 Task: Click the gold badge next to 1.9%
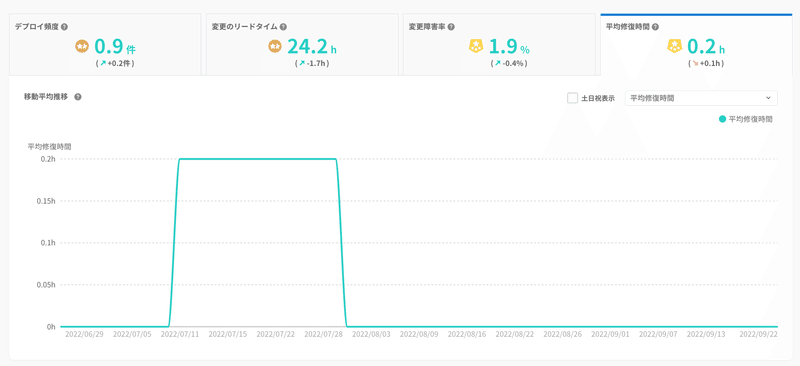[476, 47]
